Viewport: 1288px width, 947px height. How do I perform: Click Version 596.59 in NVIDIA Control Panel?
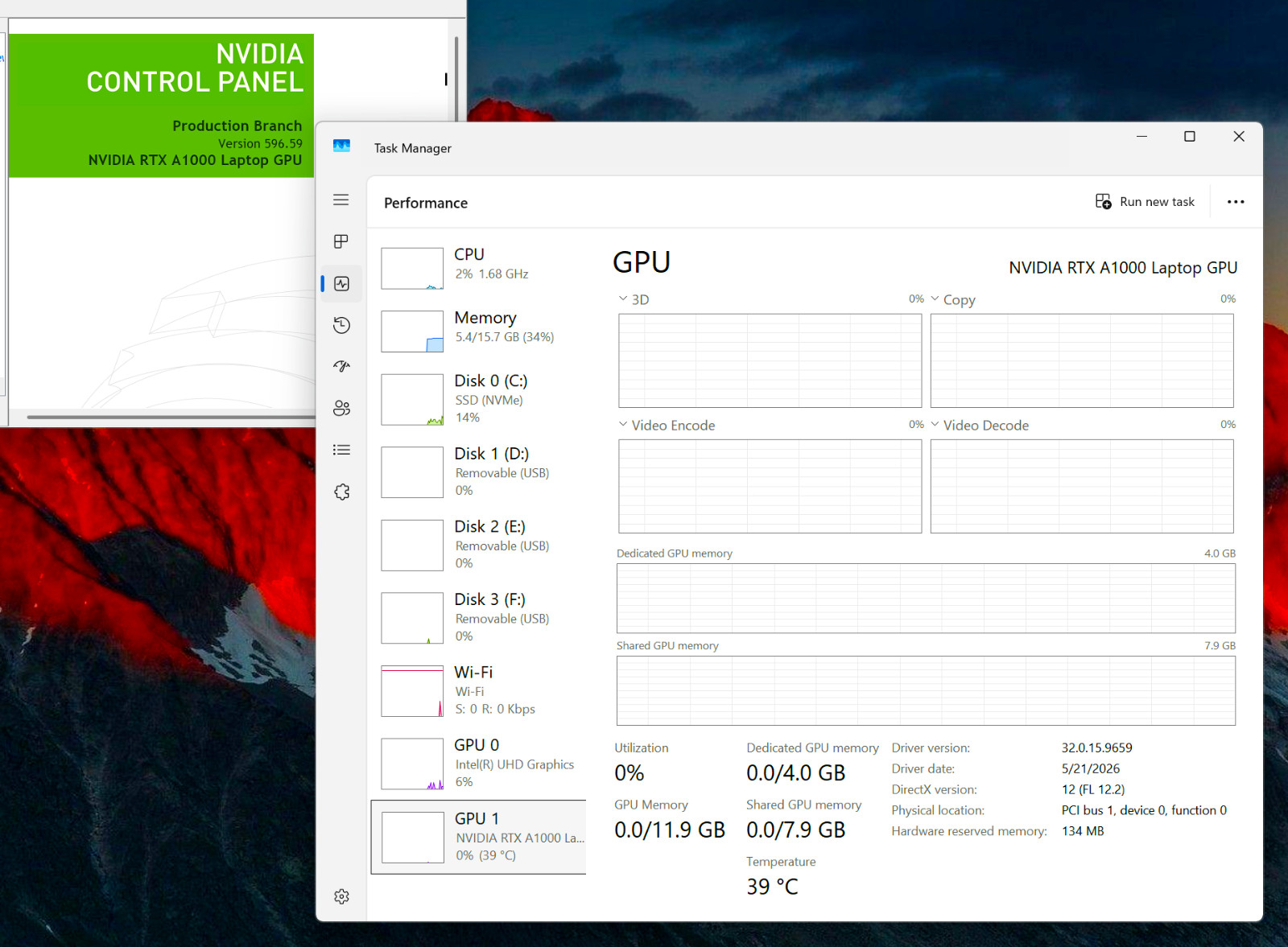(x=260, y=144)
